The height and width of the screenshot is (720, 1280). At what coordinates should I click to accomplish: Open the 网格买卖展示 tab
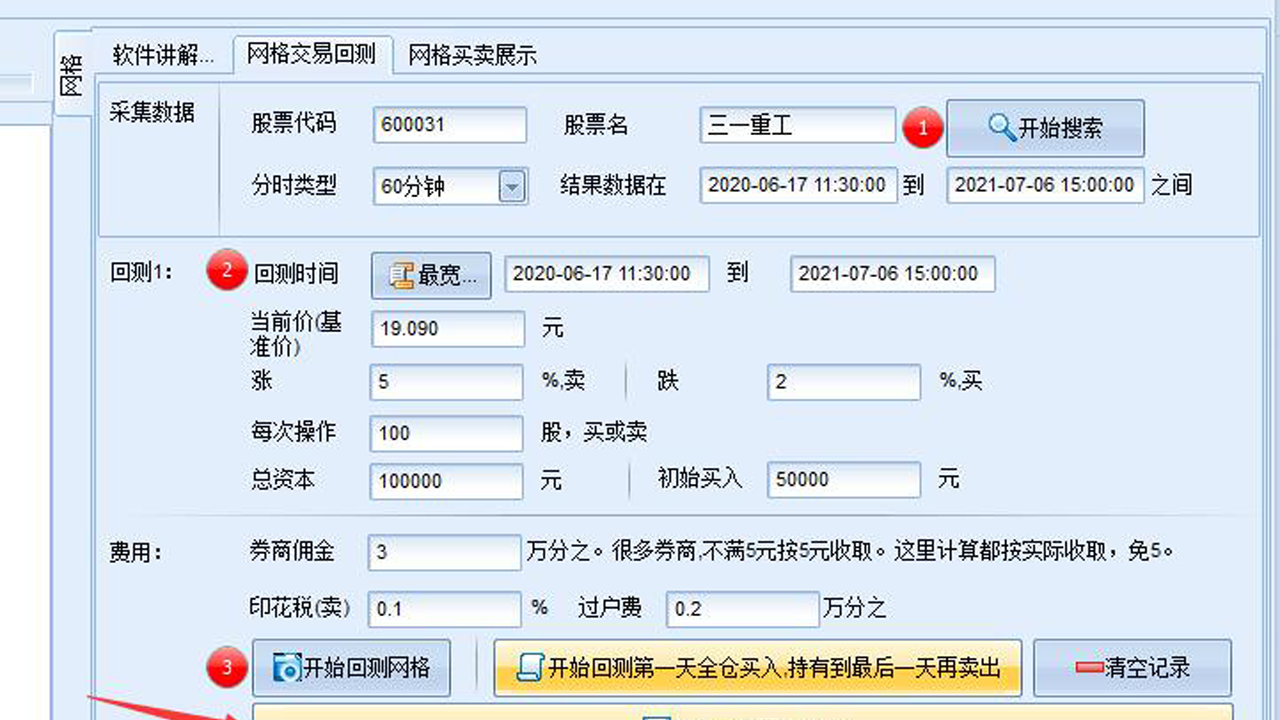click(x=473, y=56)
